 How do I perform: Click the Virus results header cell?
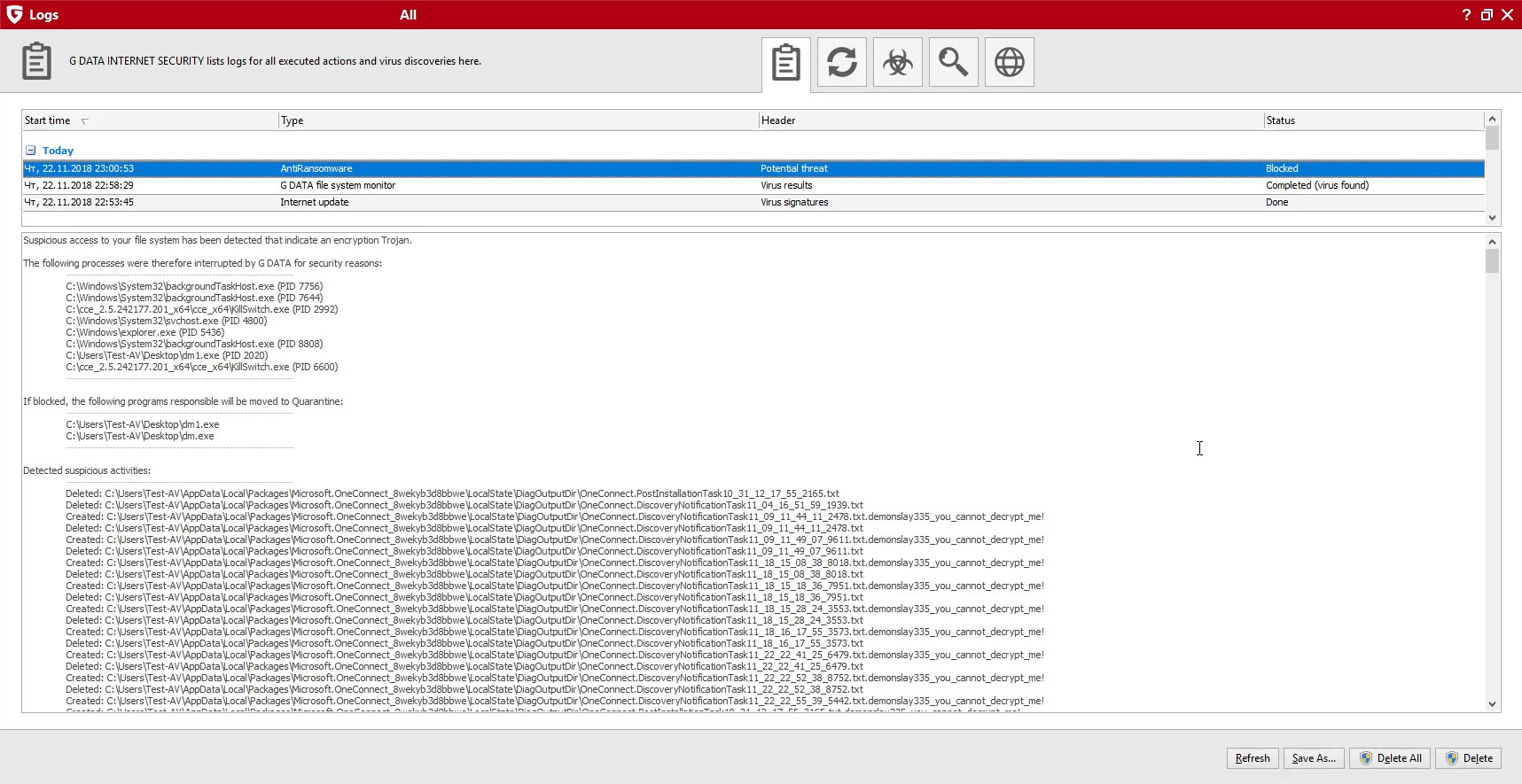click(x=786, y=185)
